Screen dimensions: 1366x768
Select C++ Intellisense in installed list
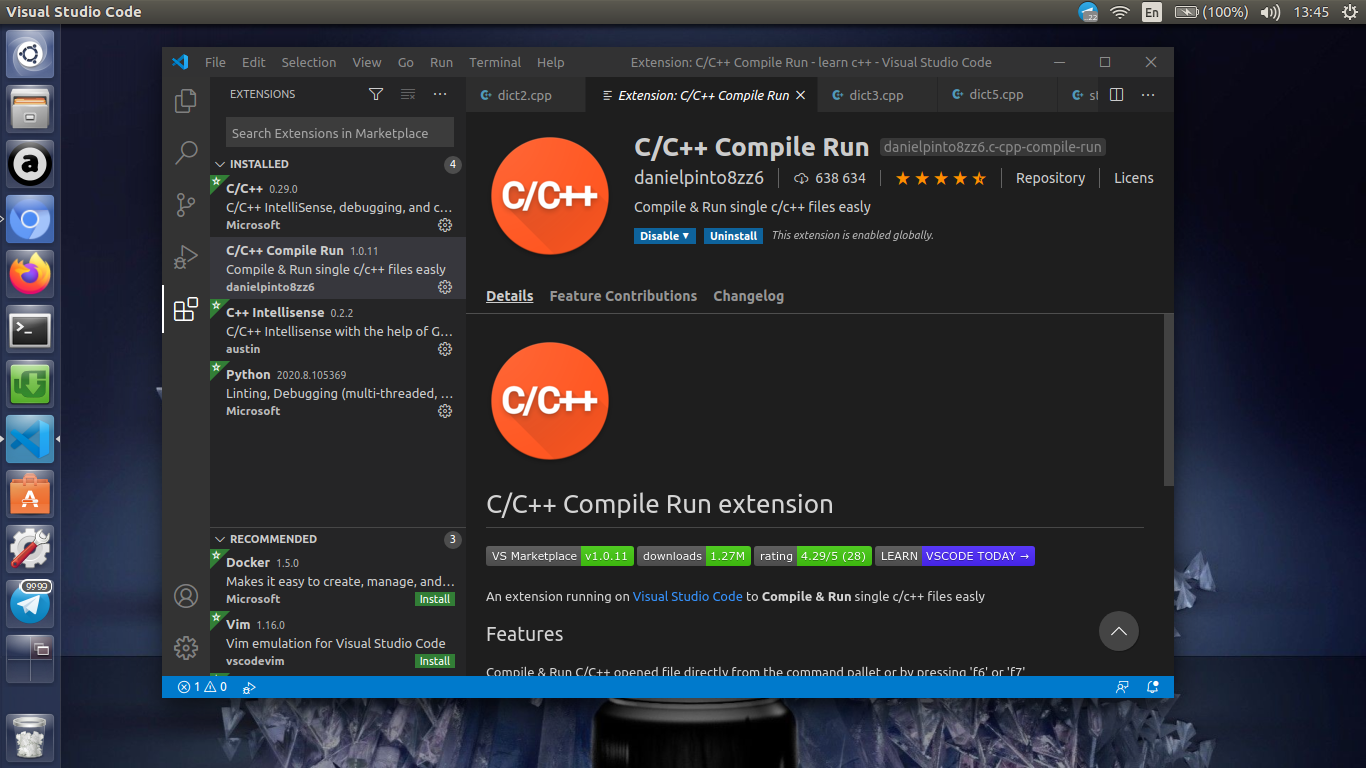[338, 330]
